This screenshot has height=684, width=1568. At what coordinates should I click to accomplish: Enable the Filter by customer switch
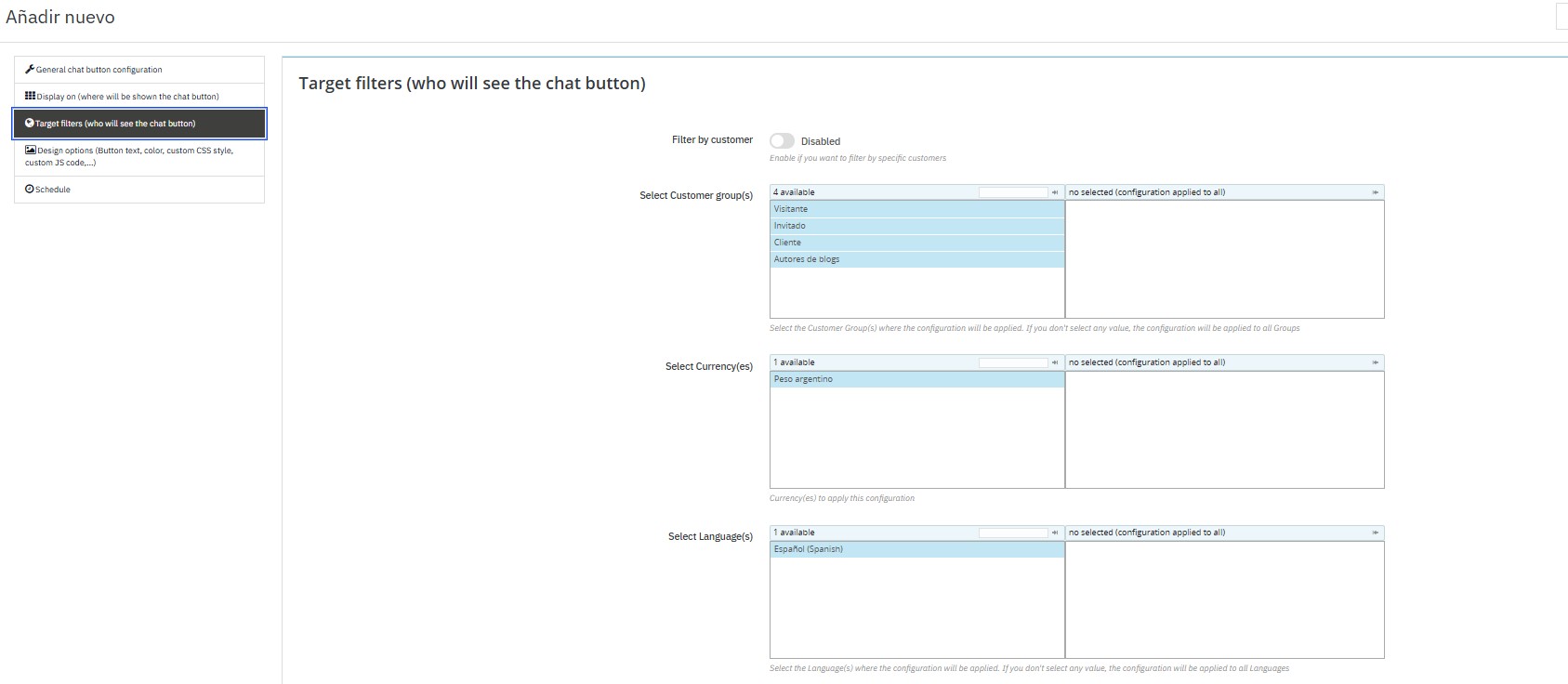(782, 141)
